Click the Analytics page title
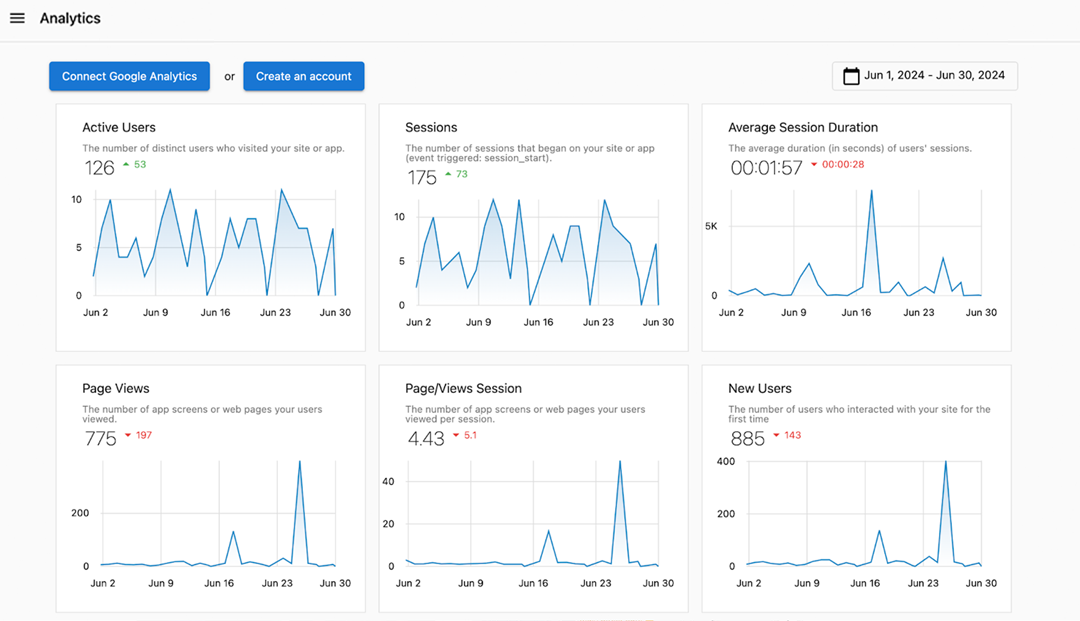Viewport: 1080px width, 621px height. 70,18
